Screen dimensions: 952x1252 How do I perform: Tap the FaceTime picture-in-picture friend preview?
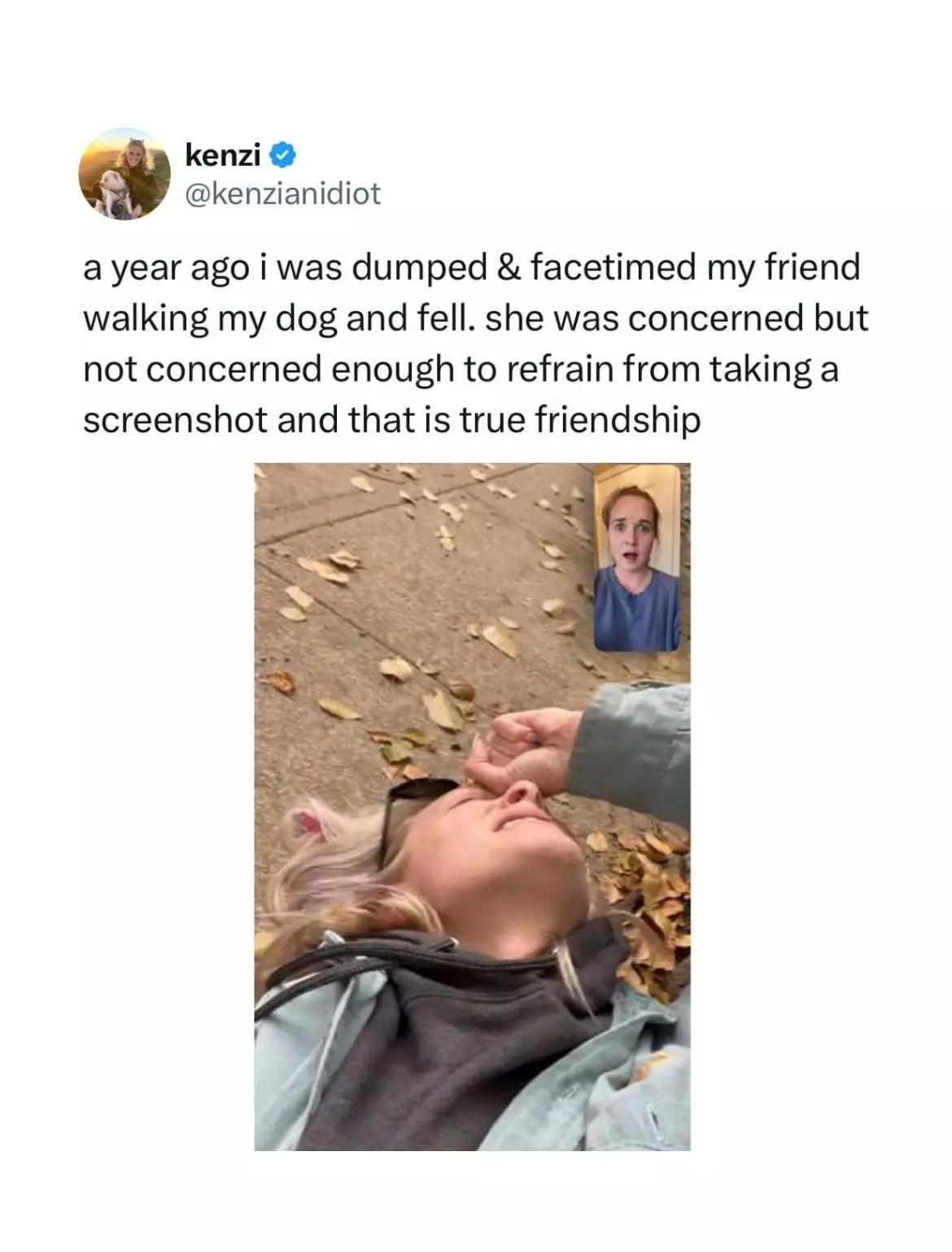[x=637, y=557]
